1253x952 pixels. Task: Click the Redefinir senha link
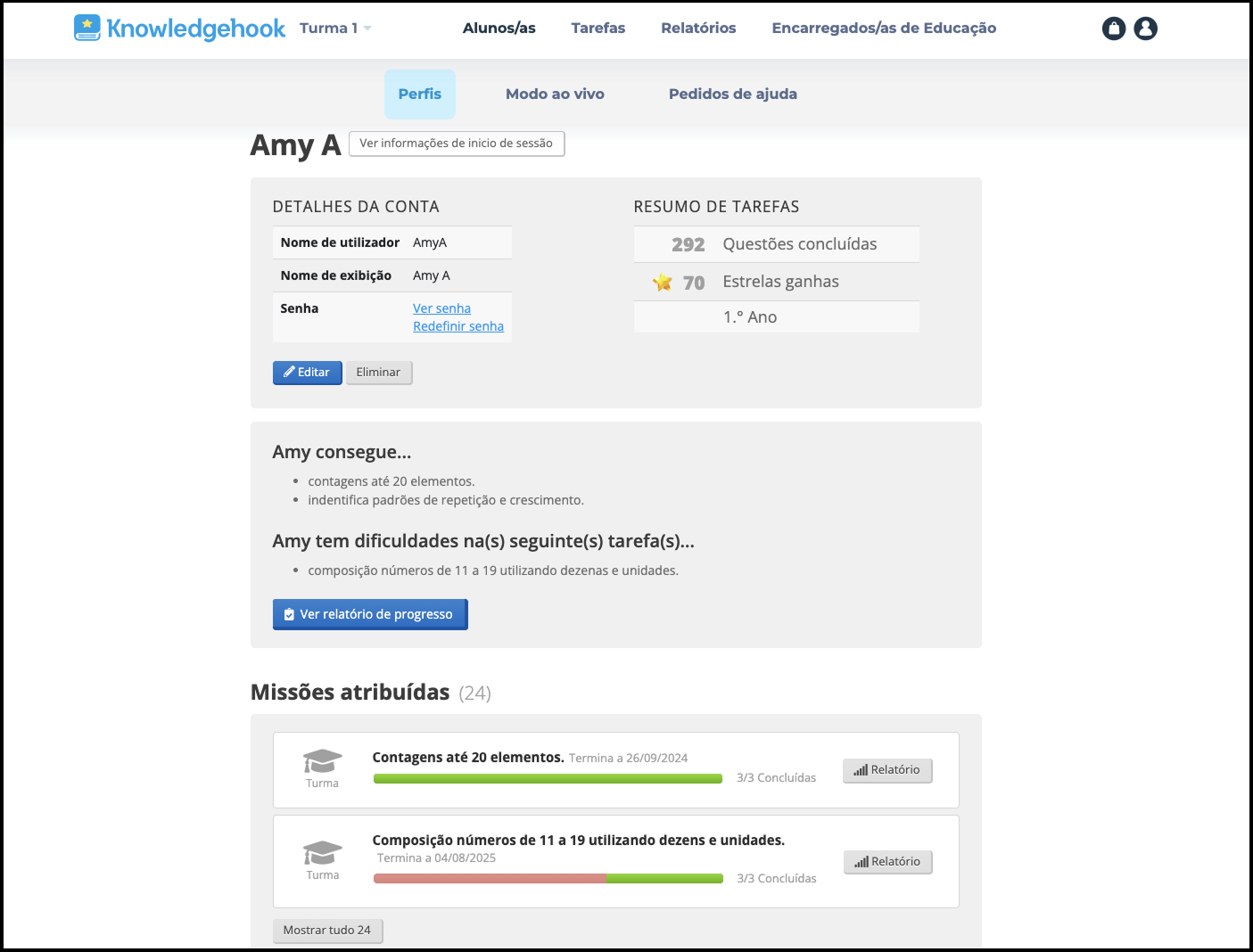[x=458, y=326]
